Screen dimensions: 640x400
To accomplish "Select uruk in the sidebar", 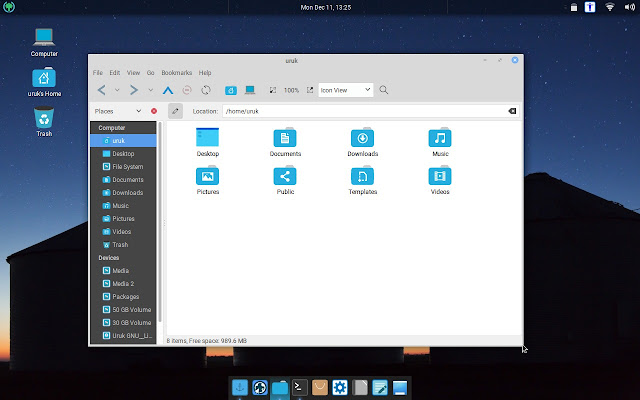I will (123, 140).
